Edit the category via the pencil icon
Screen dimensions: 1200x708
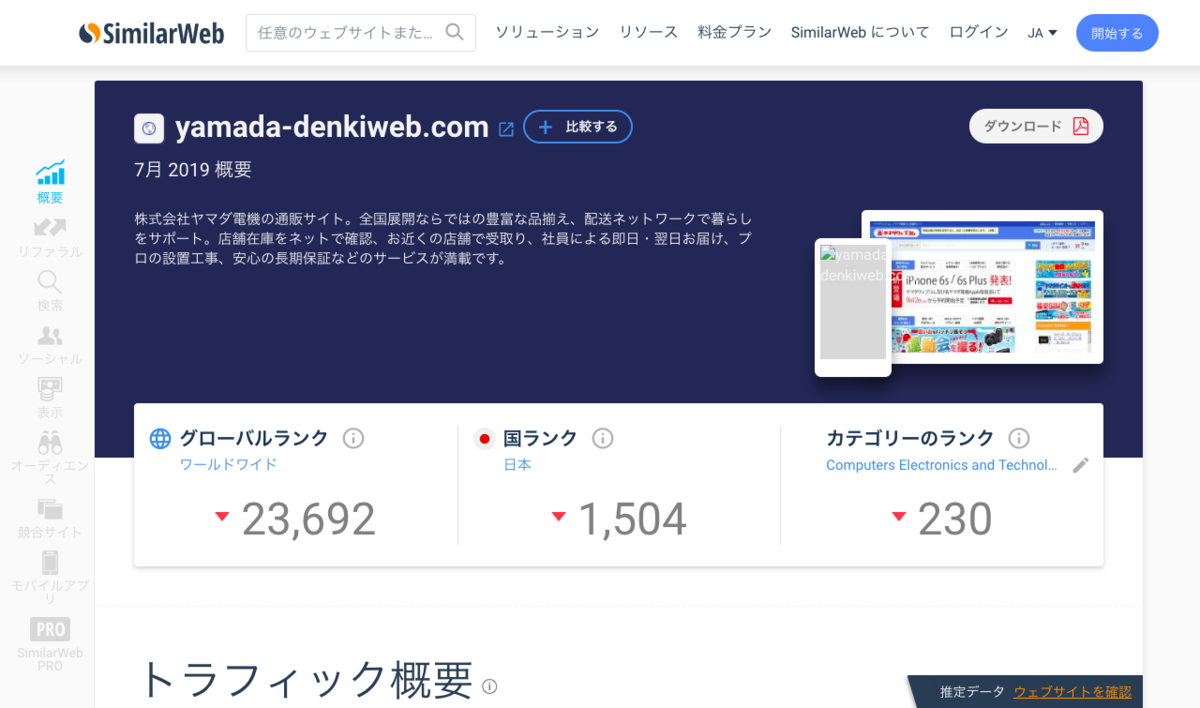click(x=1080, y=464)
